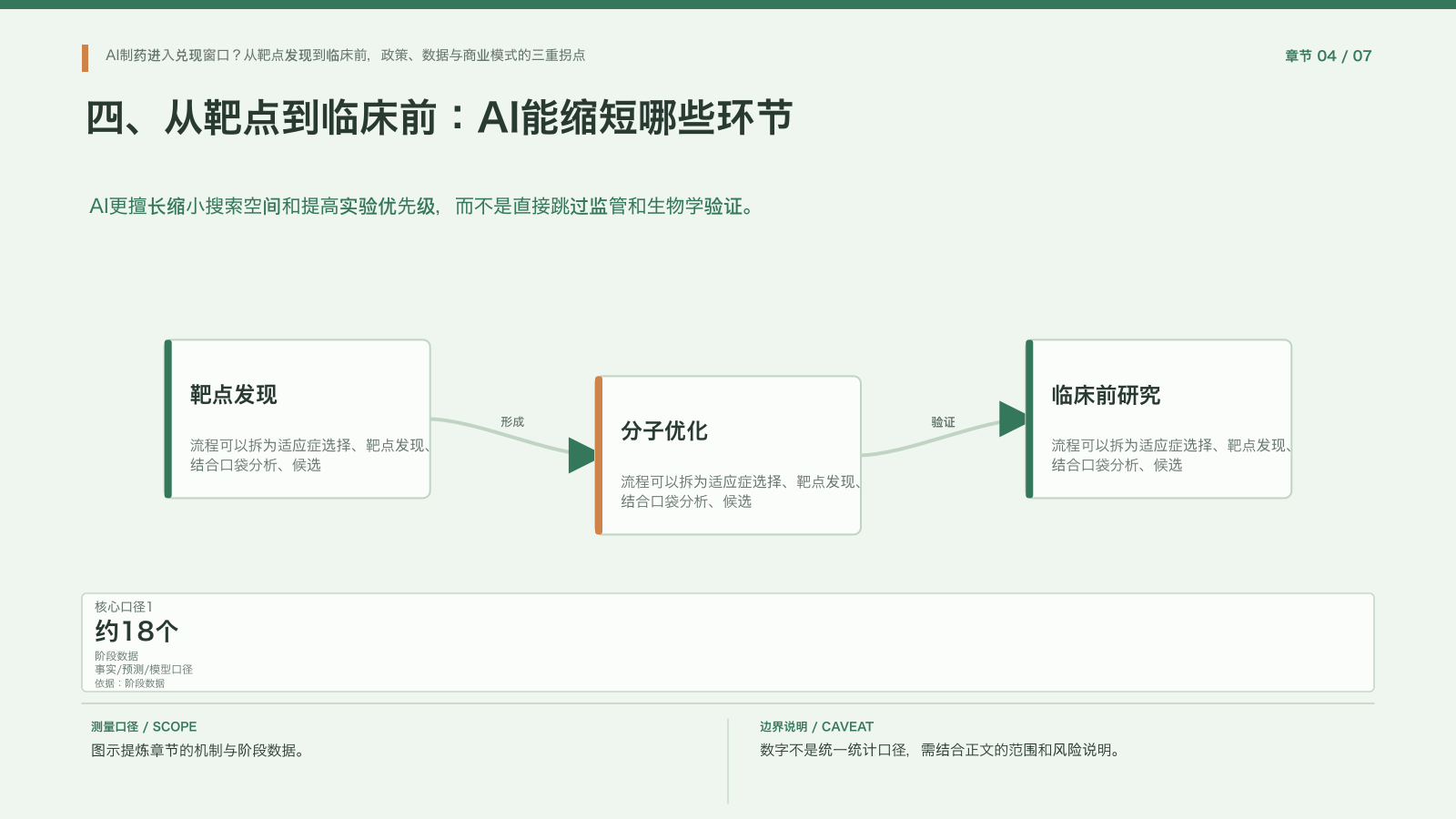Click the description text under '靶点发现'
Screen dimensions: 1456x819
click(x=309, y=455)
